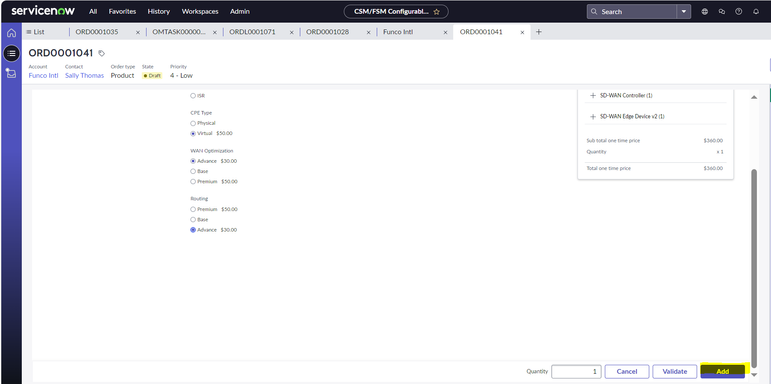
Task: Switch to the ORD0001028 tab
Action: [327, 32]
